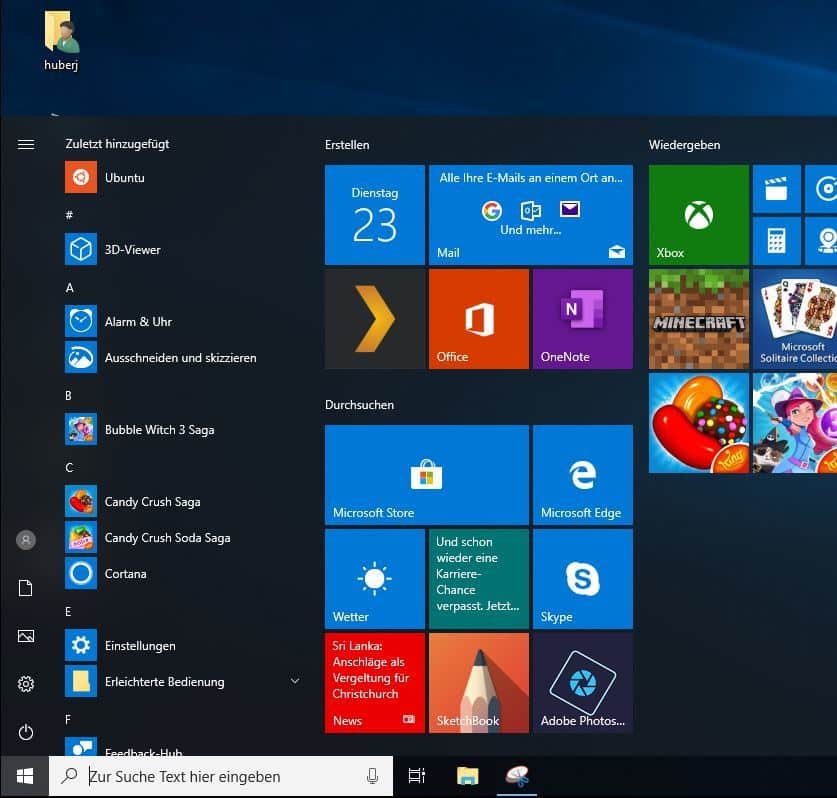Select the Wiedergeben group header

pyautogui.click(x=684, y=145)
